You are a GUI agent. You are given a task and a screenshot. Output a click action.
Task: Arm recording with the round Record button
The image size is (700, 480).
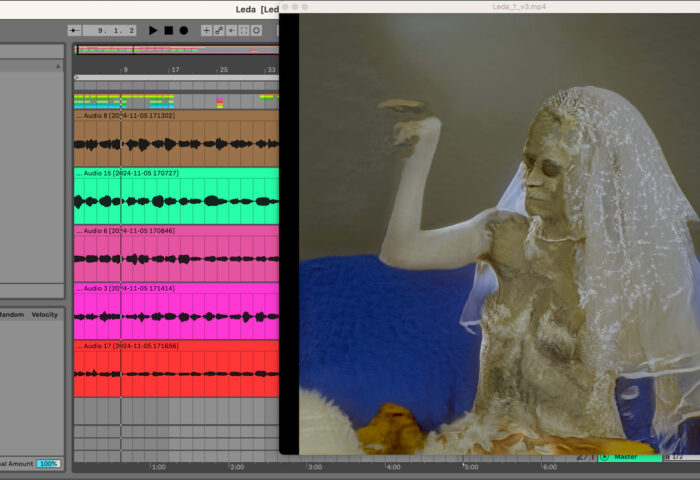pyautogui.click(x=183, y=30)
